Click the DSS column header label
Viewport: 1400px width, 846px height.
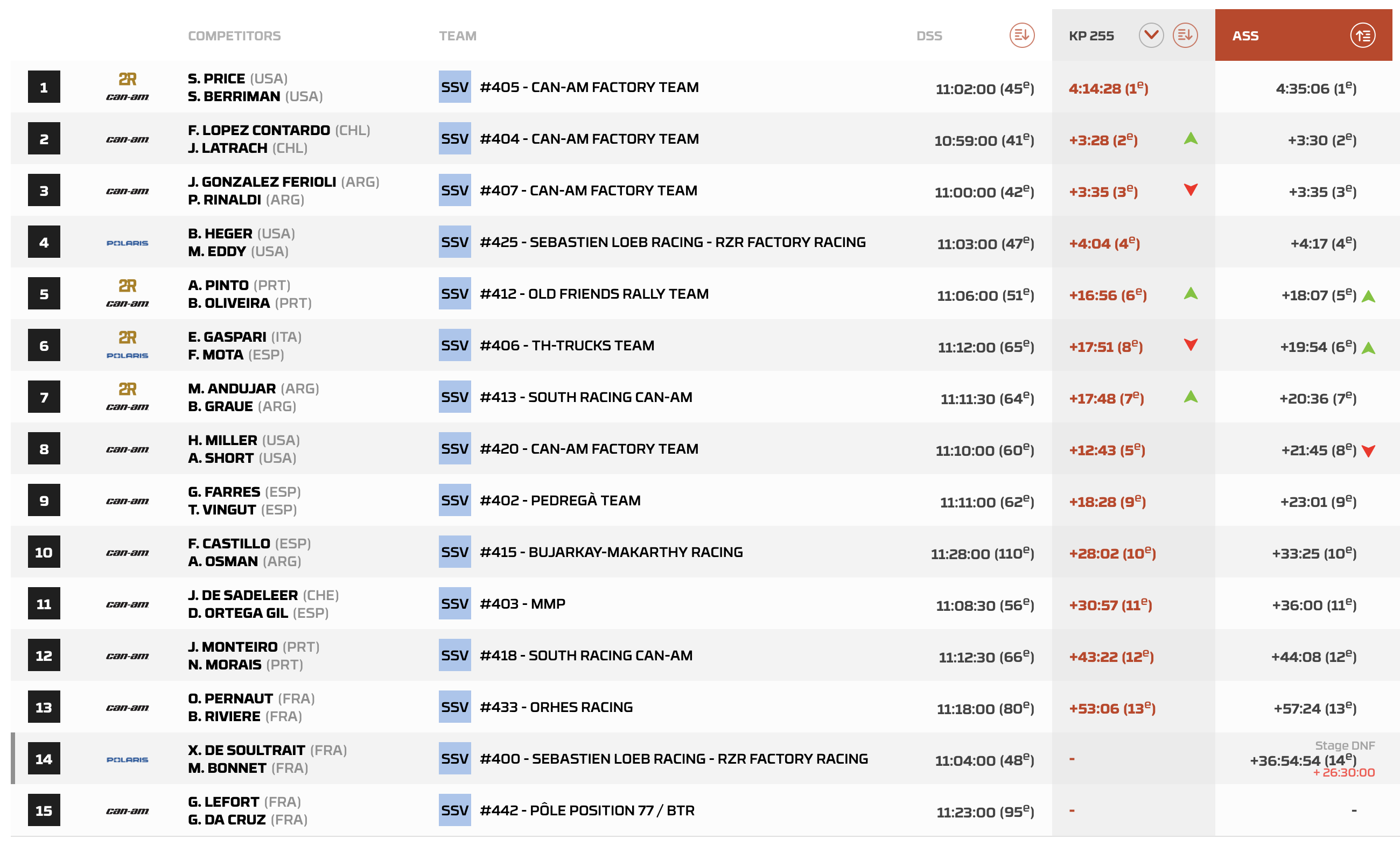coord(929,36)
